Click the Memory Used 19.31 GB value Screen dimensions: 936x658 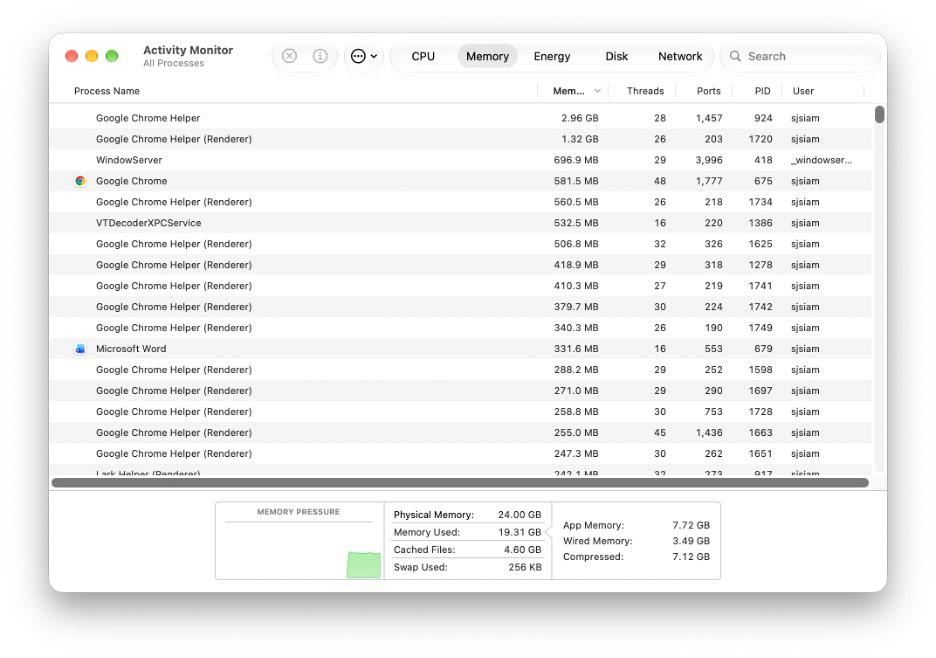(519, 532)
